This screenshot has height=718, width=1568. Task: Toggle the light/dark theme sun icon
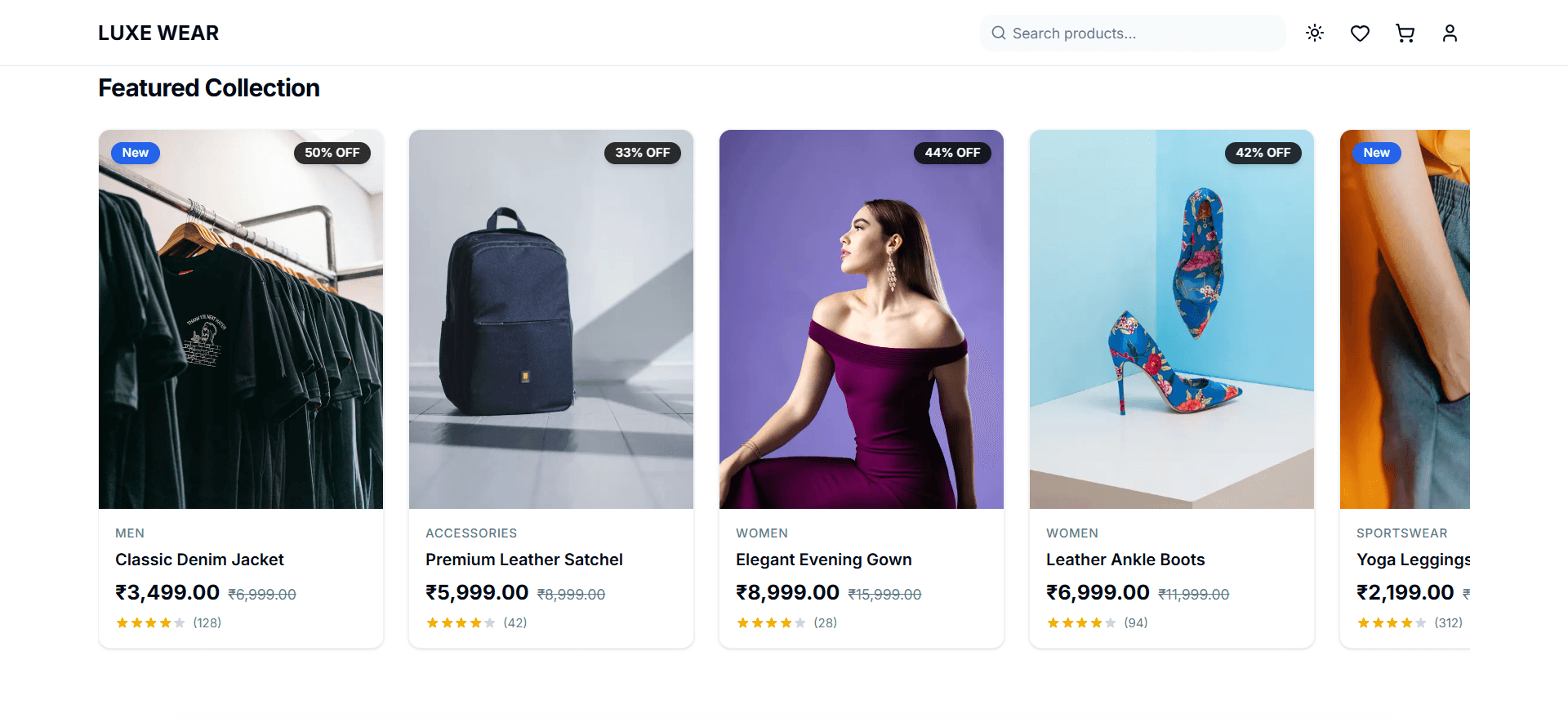pyautogui.click(x=1315, y=33)
